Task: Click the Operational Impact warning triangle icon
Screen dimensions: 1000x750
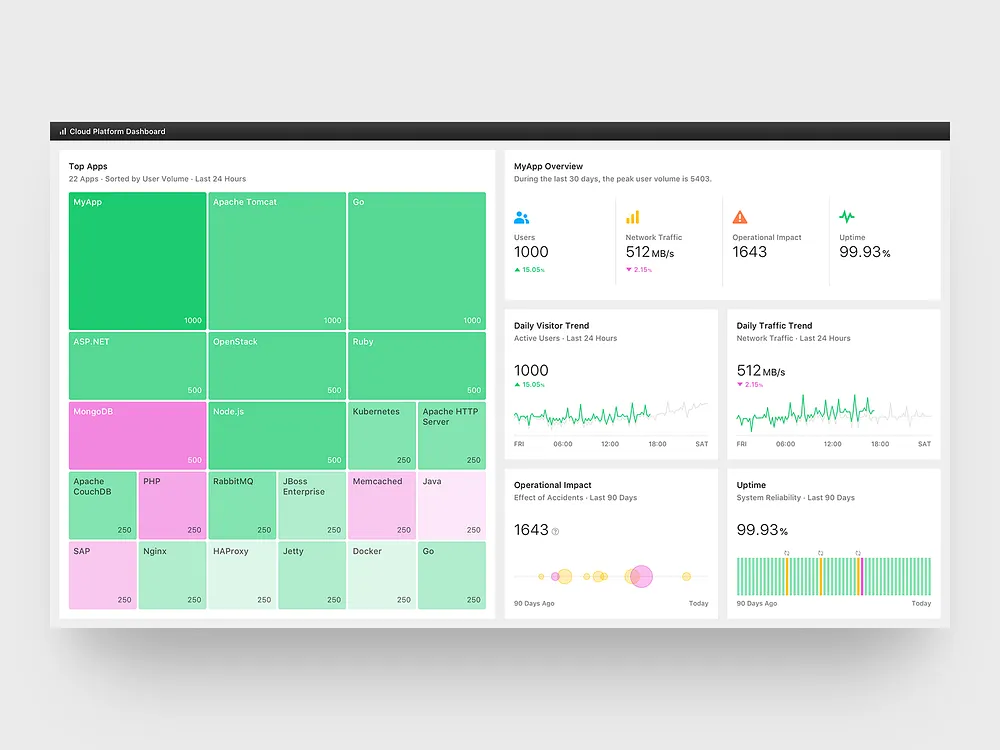Action: [738, 216]
